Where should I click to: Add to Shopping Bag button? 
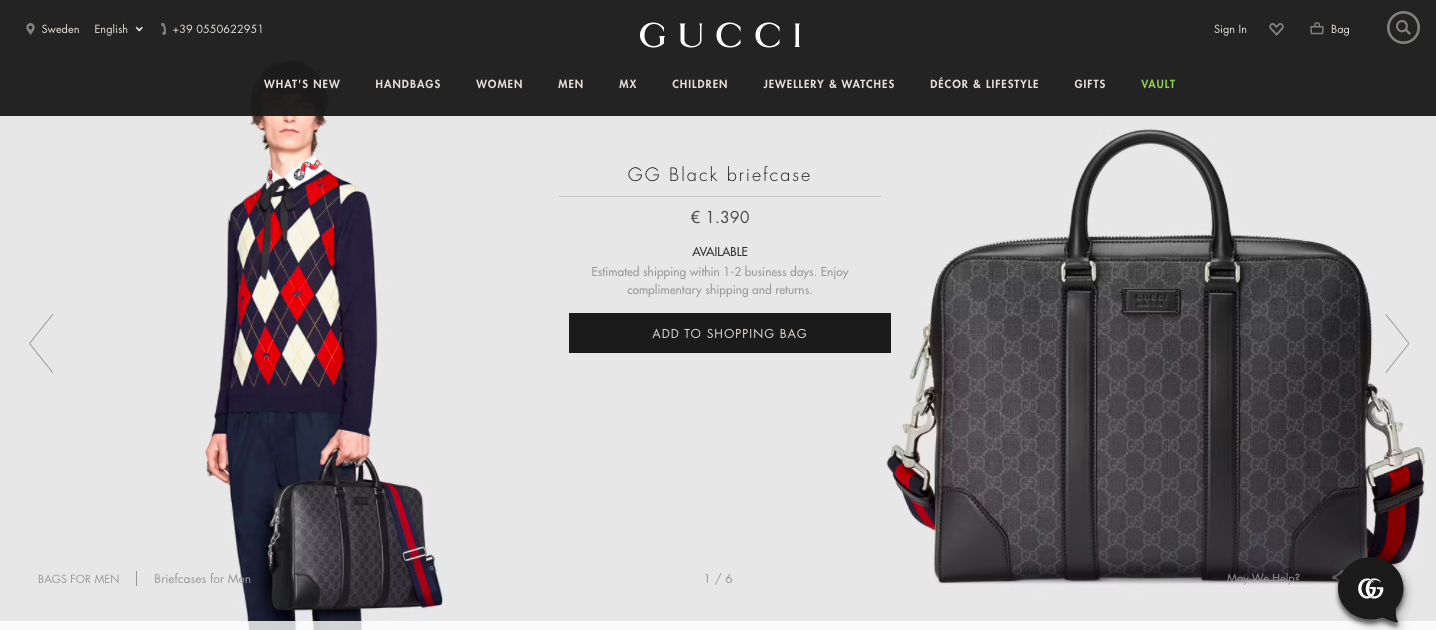pyautogui.click(x=730, y=333)
